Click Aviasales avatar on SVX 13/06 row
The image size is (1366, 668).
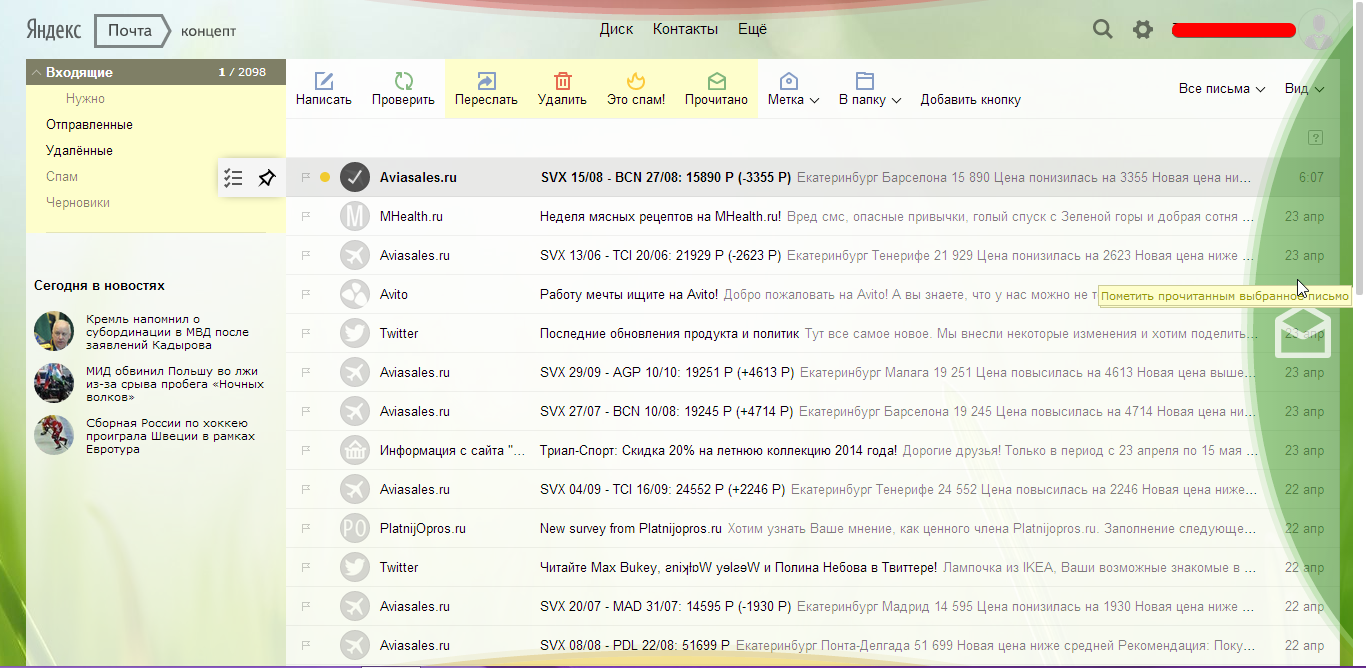click(x=355, y=255)
